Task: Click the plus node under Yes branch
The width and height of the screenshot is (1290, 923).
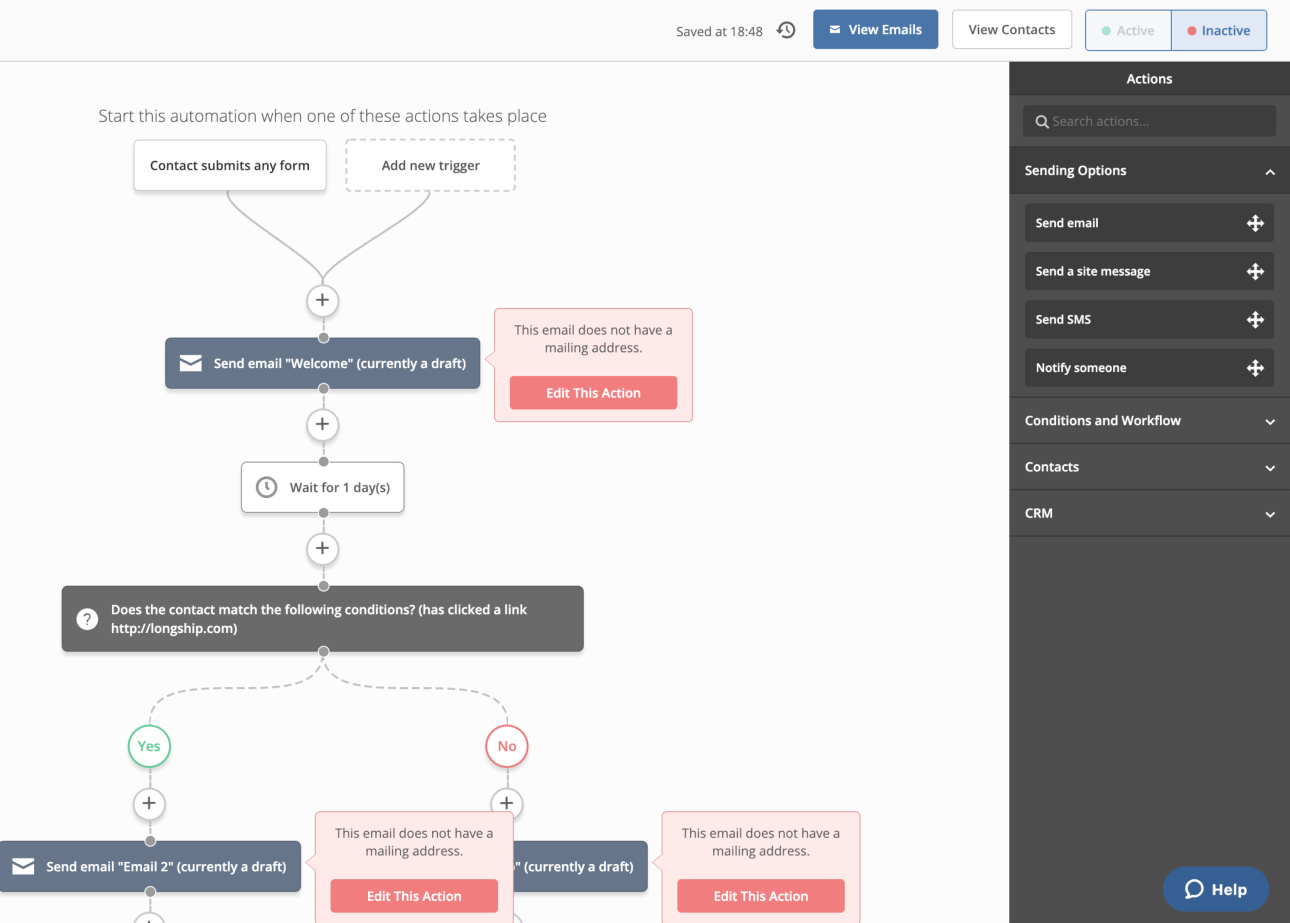Action: pos(149,803)
